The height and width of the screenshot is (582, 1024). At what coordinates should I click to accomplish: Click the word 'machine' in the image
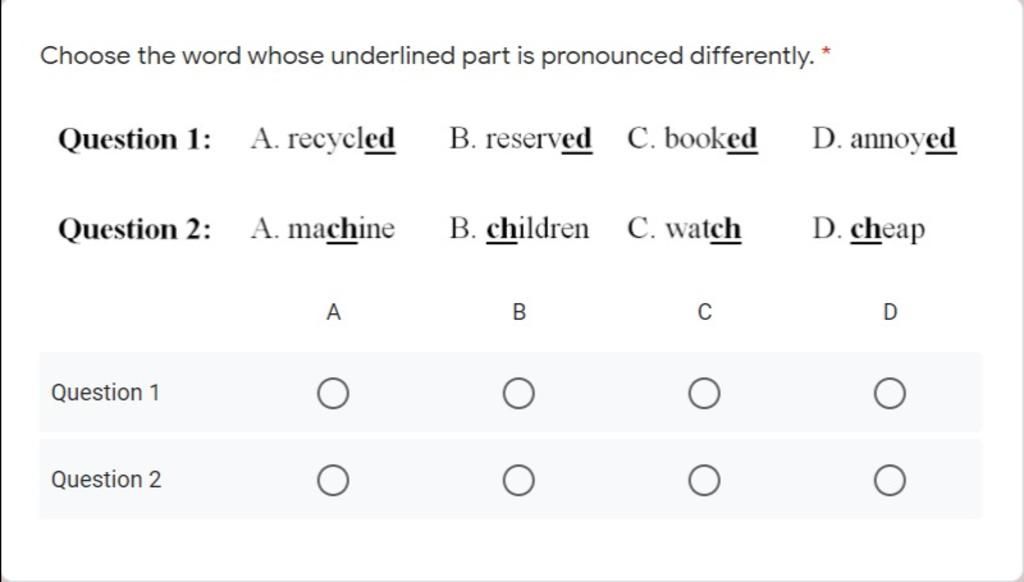tap(341, 229)
